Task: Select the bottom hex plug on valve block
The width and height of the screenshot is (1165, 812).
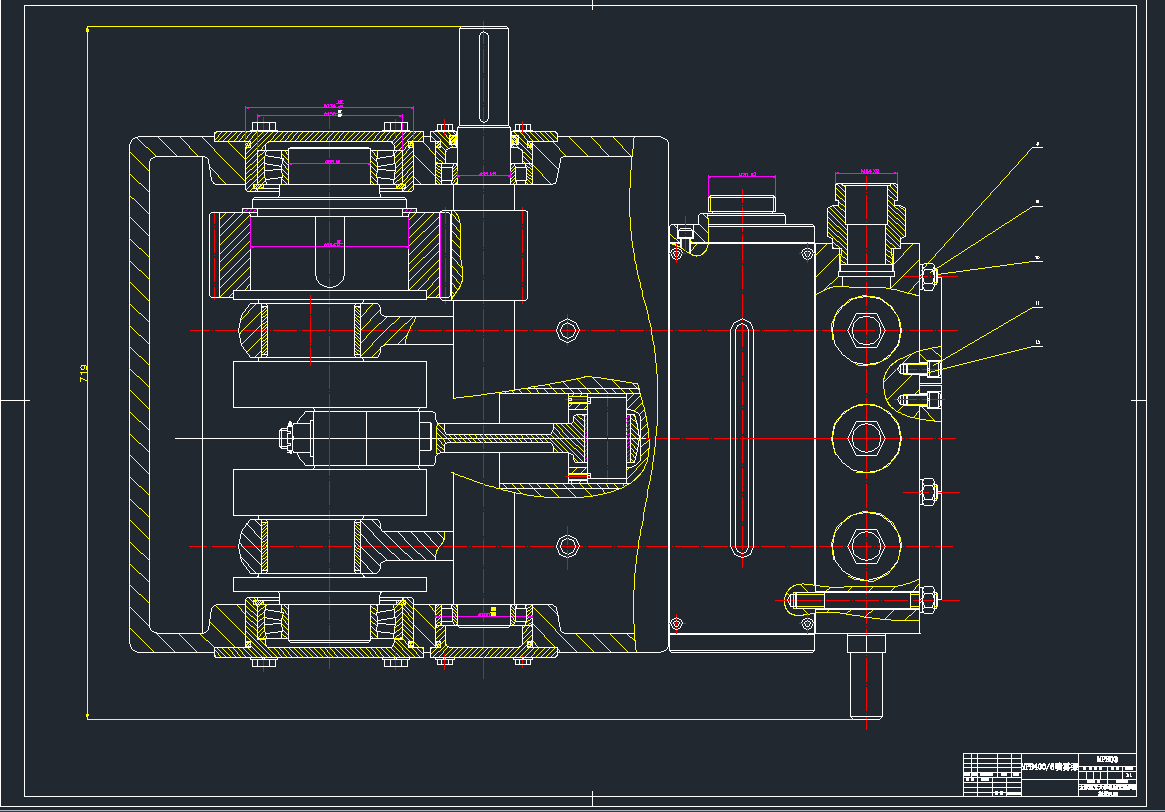Action: pyautogui.click(x=864, y=546)
